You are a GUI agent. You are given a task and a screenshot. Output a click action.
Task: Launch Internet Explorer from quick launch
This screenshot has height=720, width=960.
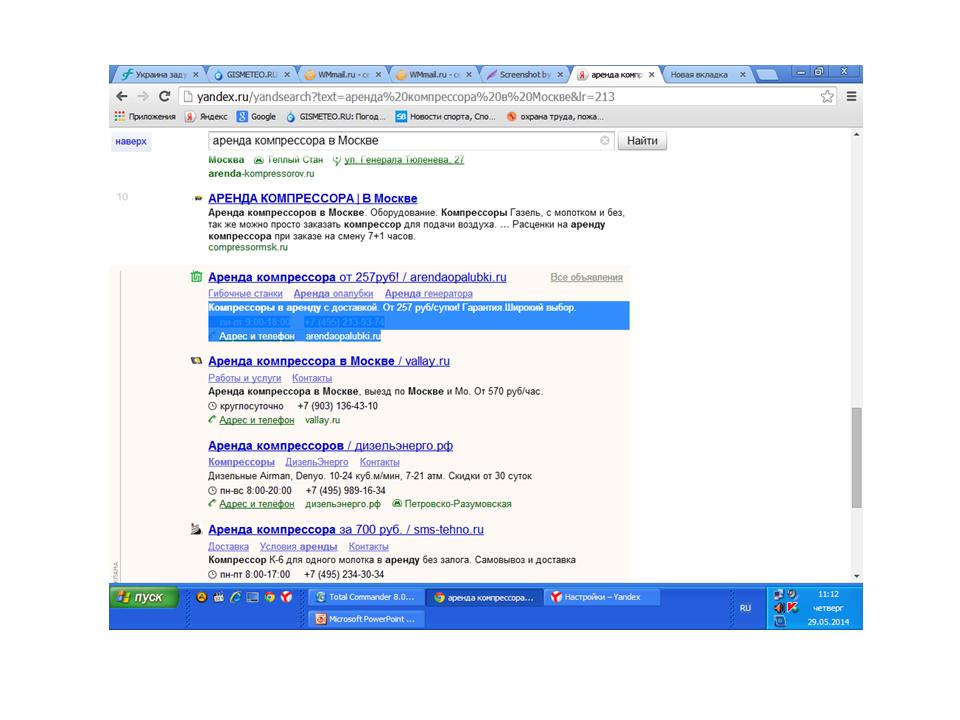tap(235, 597)
